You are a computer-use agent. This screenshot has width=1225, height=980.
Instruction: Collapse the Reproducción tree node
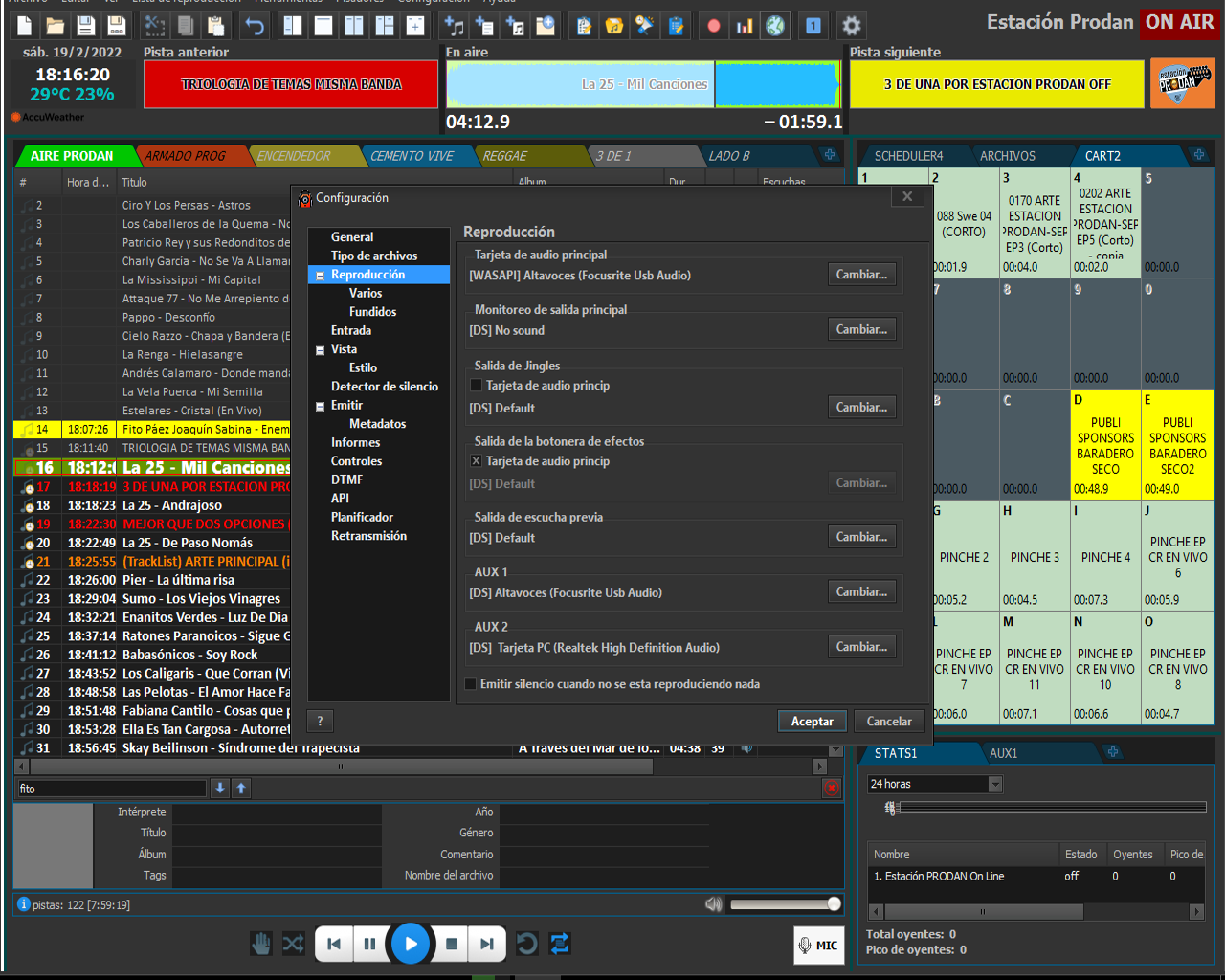(320, 276)
